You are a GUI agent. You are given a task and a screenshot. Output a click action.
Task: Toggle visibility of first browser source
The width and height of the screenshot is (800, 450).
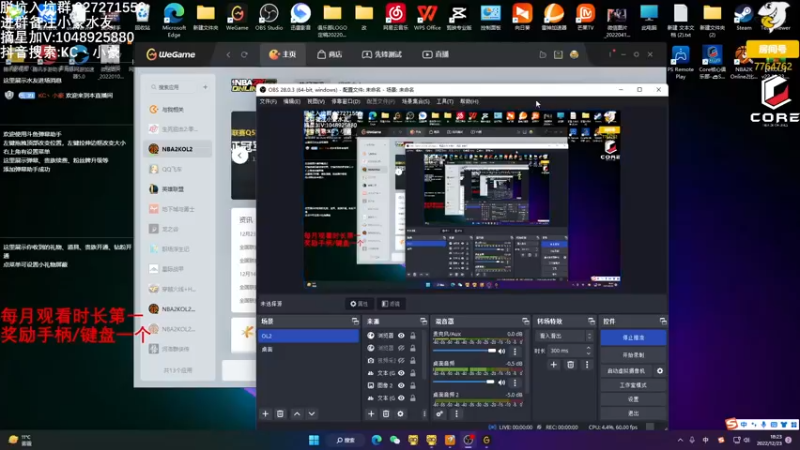(x=402, y=336)
